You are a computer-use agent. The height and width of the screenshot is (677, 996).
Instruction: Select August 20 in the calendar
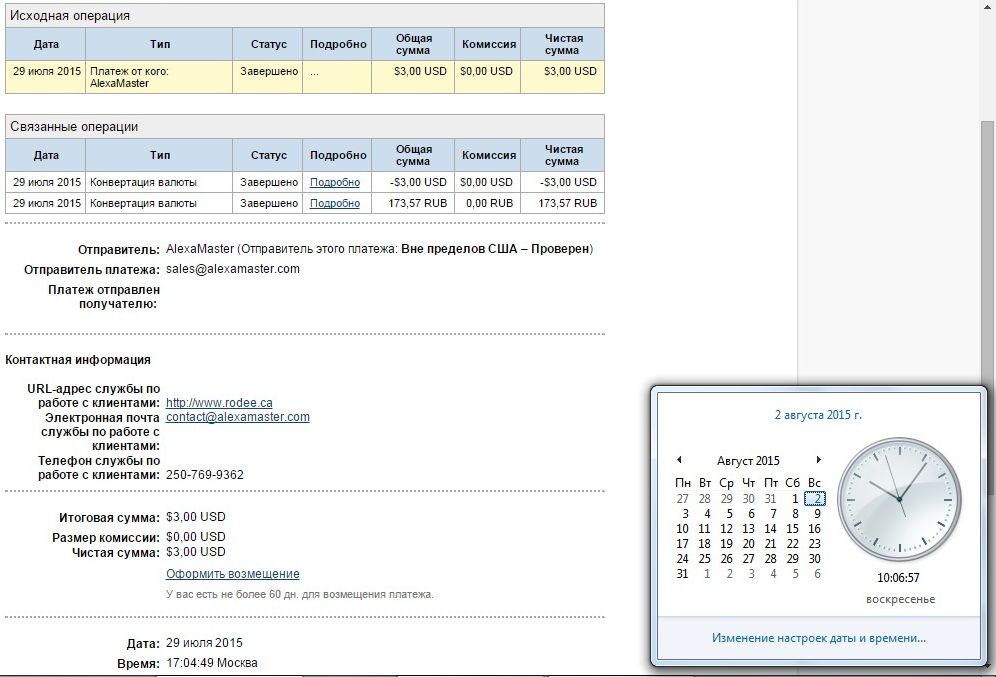click(749, 544)
